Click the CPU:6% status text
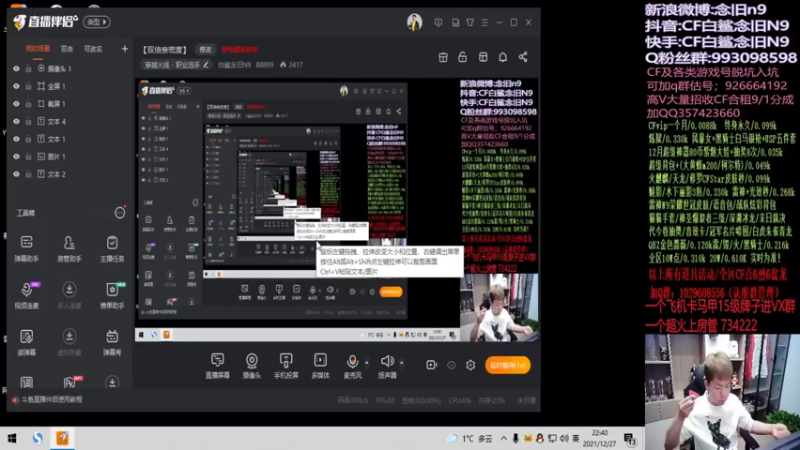 click(x=460, y=401)
